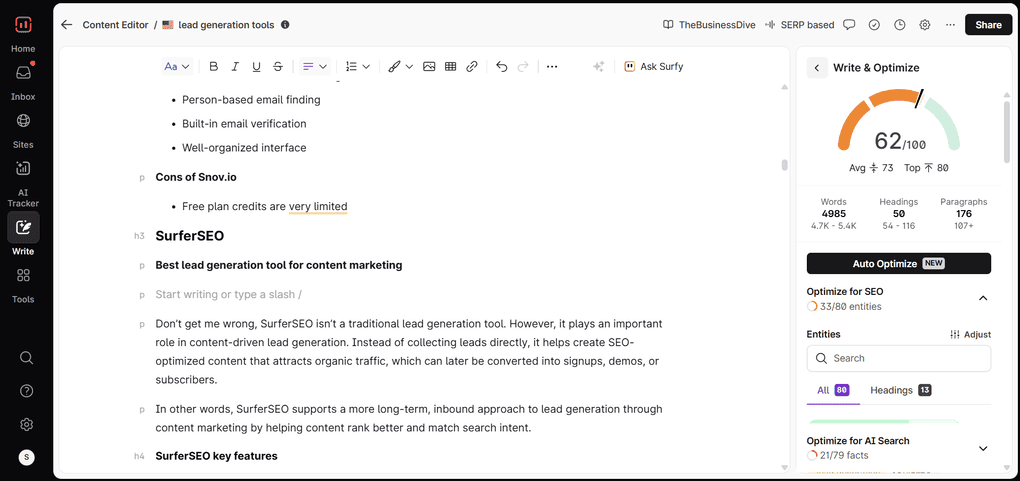Open header ellipsis menu next to Share
The width and height of the screenshot is (1020, 481).
pyautogui.click(x=950, y=25)
